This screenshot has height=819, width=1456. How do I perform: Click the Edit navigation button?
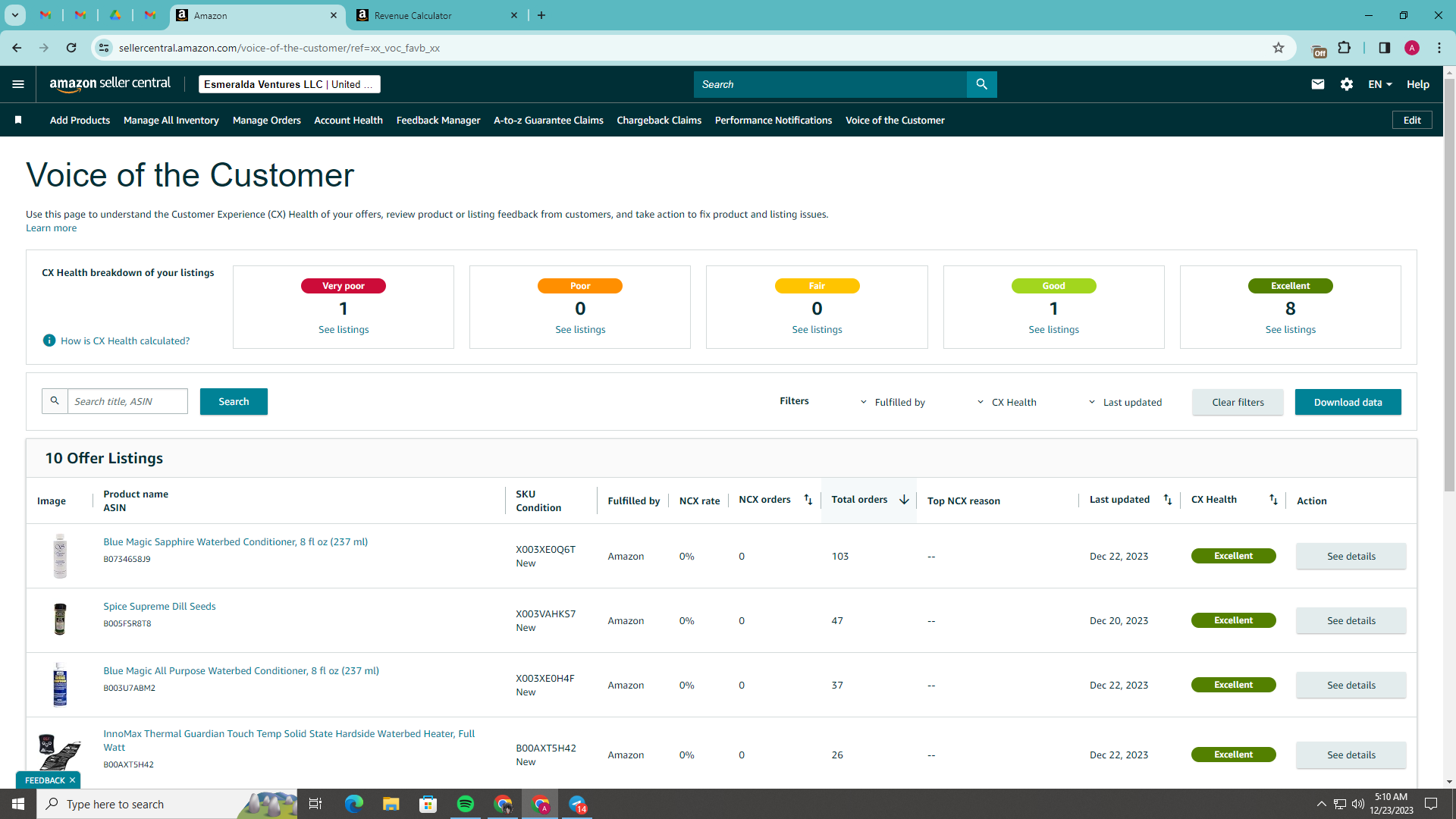coord(1412,120)
